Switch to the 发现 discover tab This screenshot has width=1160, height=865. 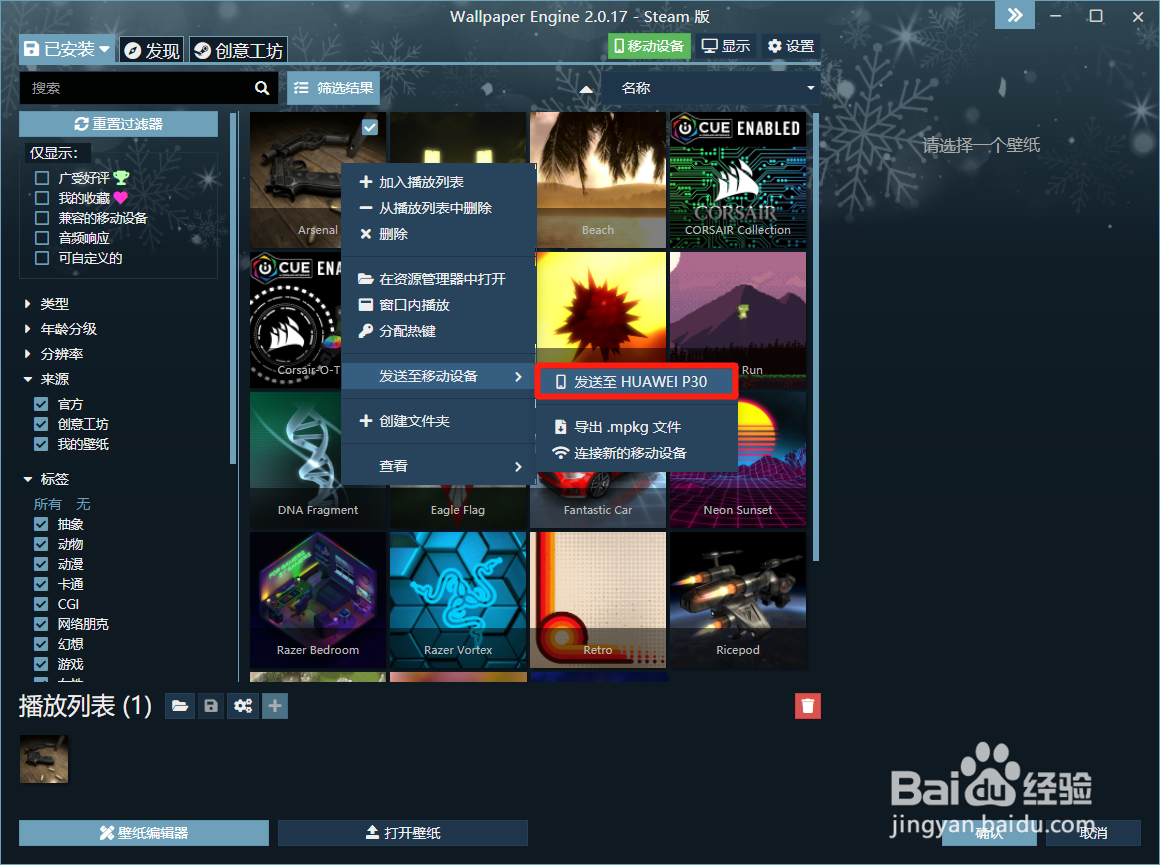[152, 50]
